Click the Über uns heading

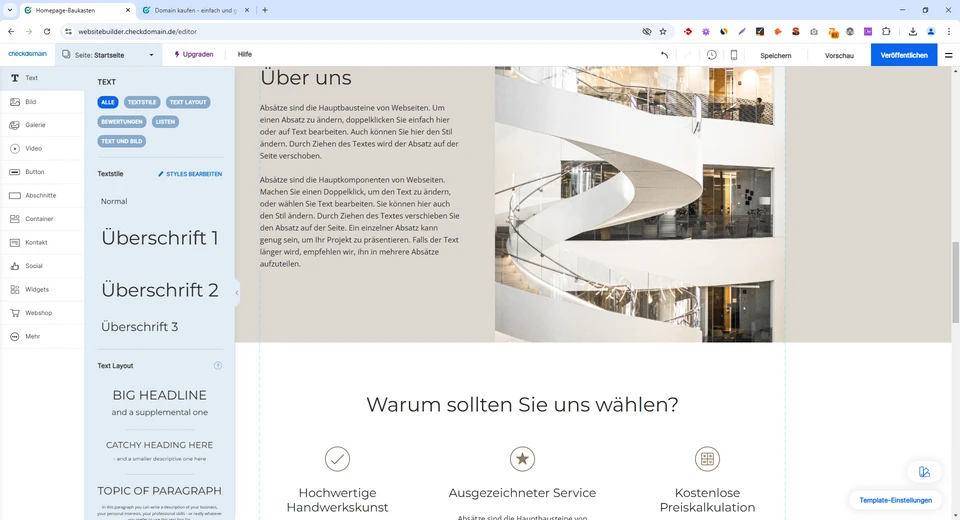pos(306,78)
